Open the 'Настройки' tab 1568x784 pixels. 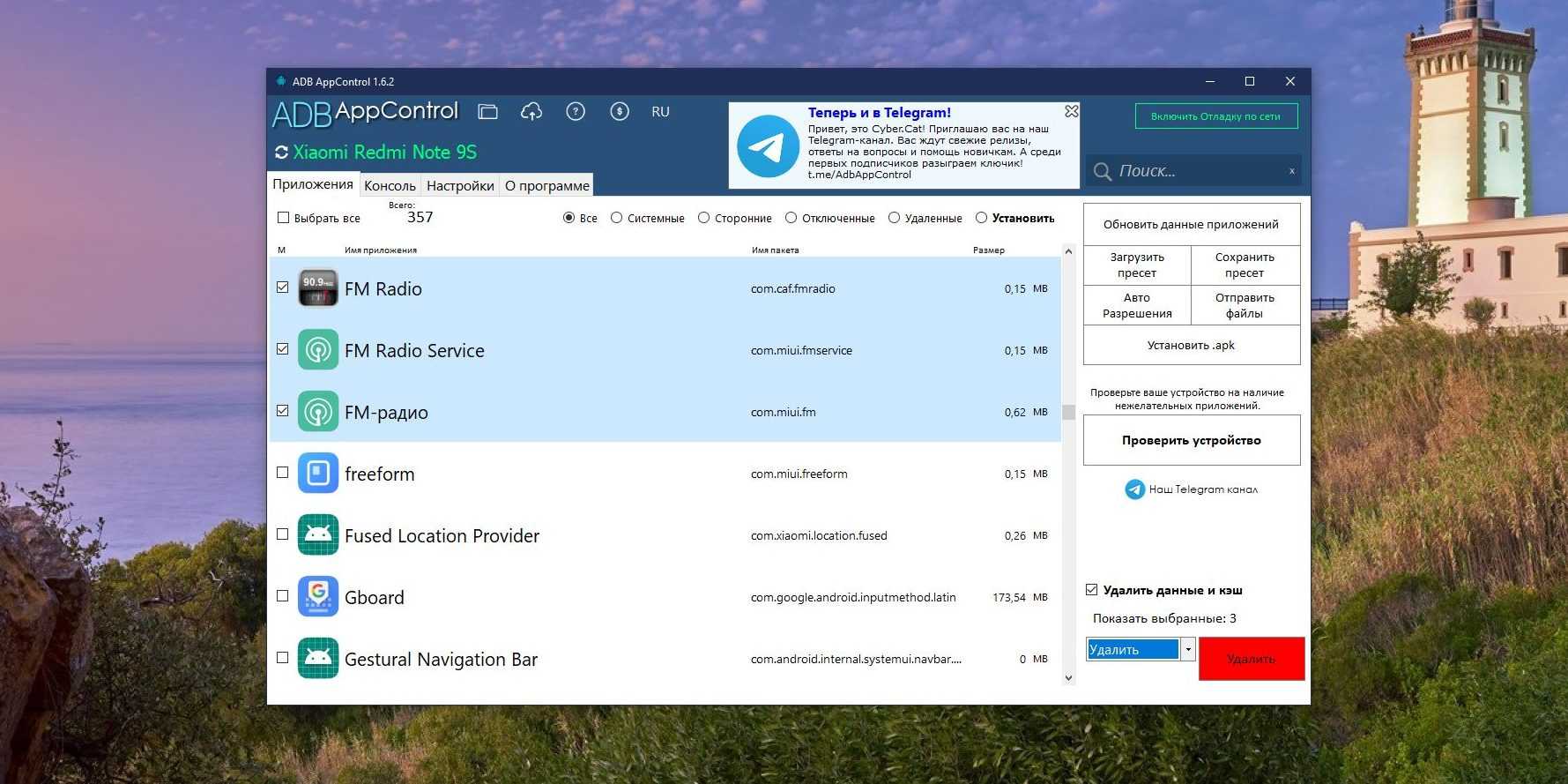(460, 185)
